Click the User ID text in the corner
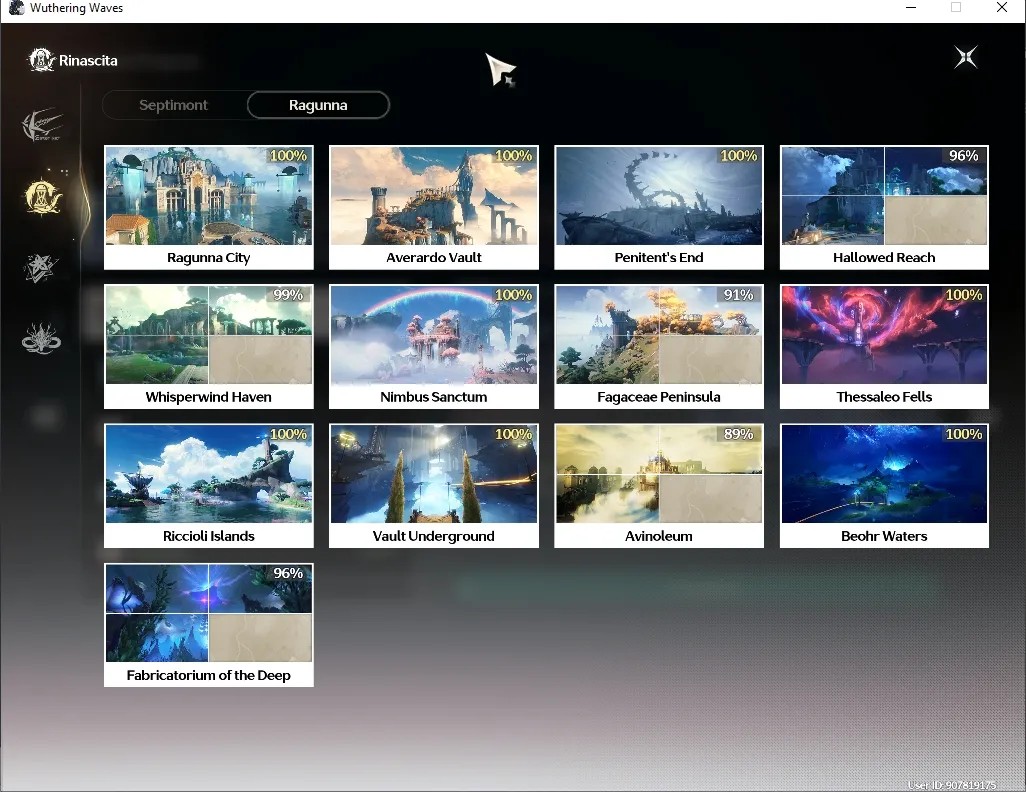The height and width of the screenshot is (792, 1026). pyautogui.click(x=951, y=785)
